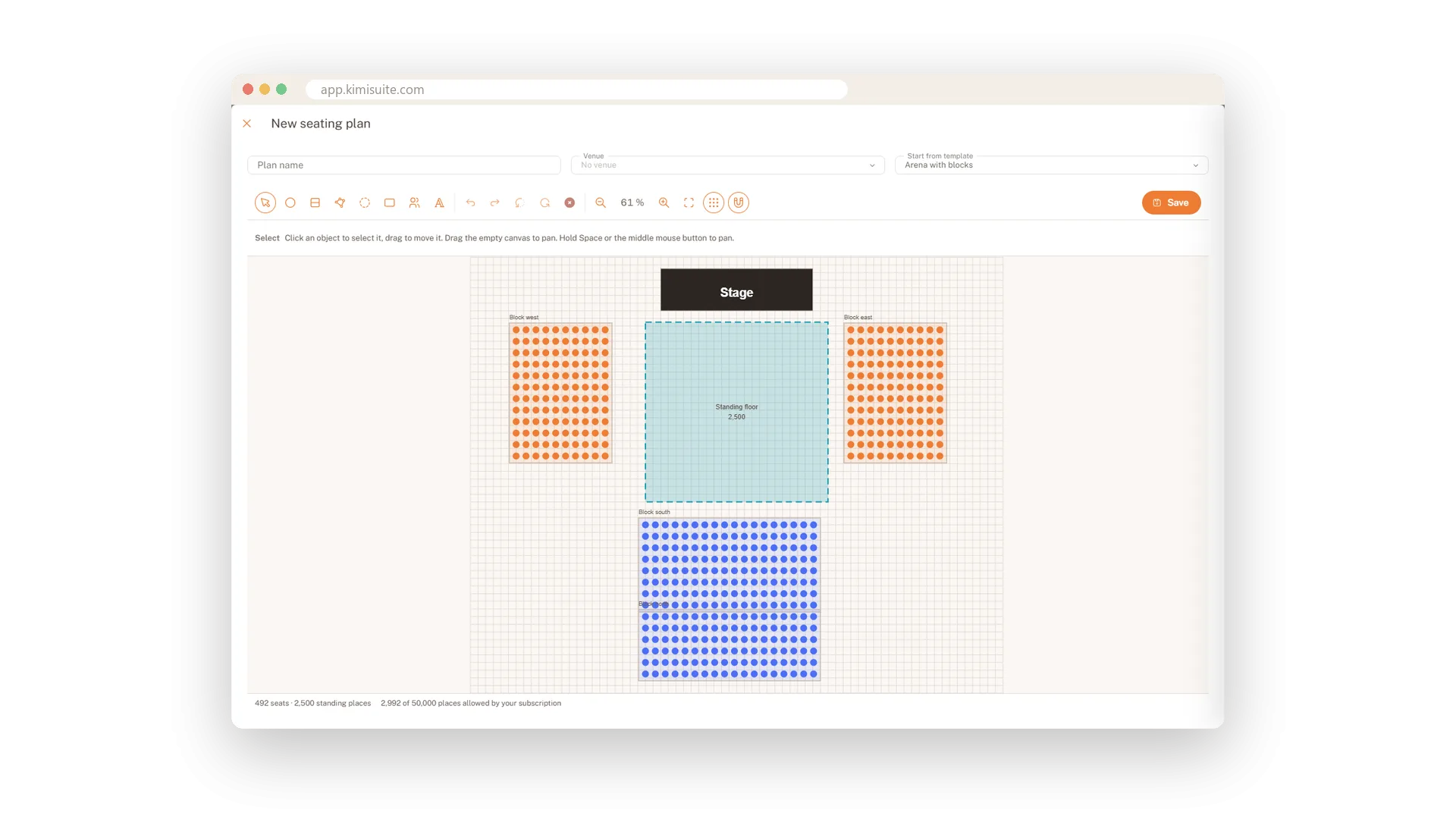Close the New seating plan editor
The image size is (1456, 819).
247,124
